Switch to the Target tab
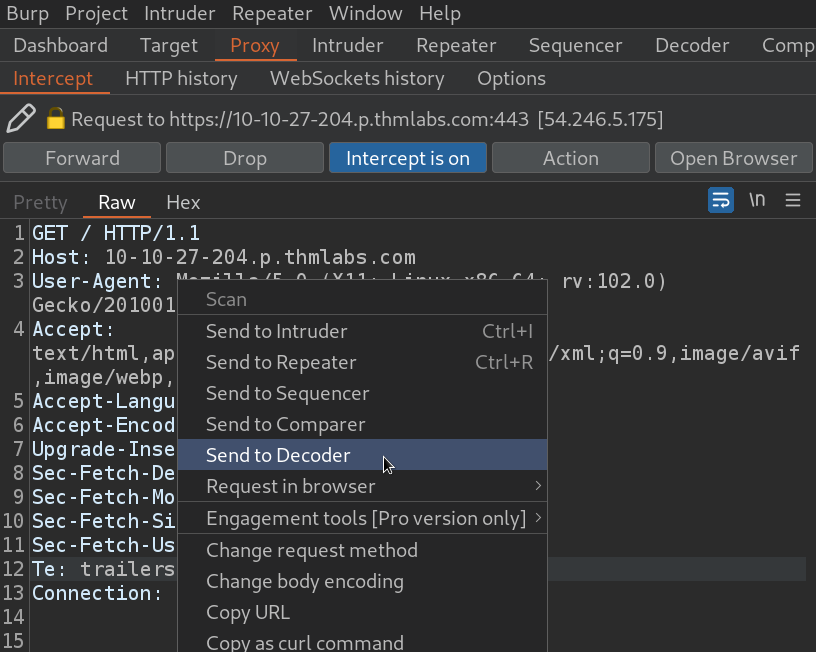816x652 pixels. (x=169, y=46)
